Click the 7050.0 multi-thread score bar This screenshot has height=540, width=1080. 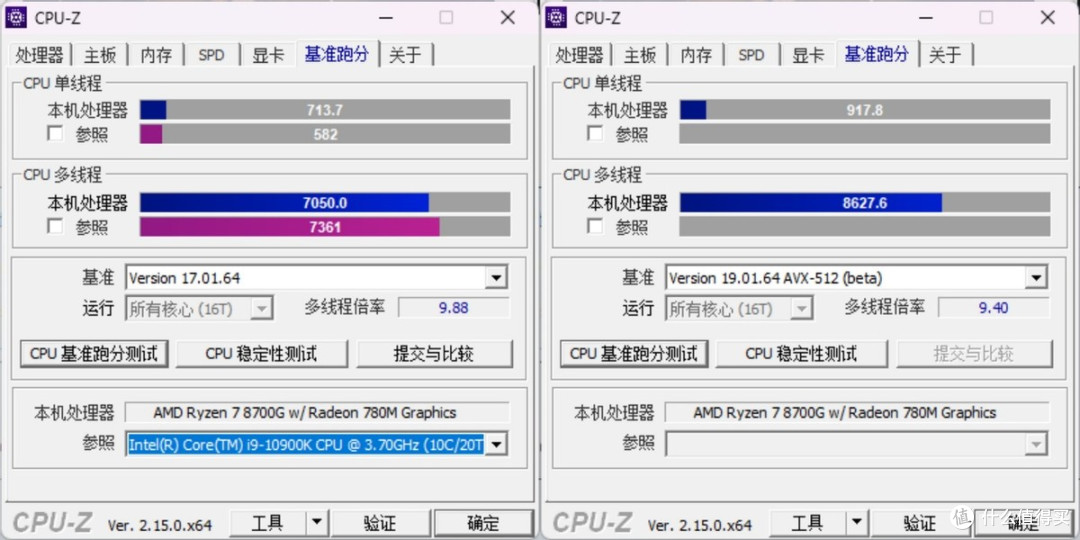pos(325,202)
